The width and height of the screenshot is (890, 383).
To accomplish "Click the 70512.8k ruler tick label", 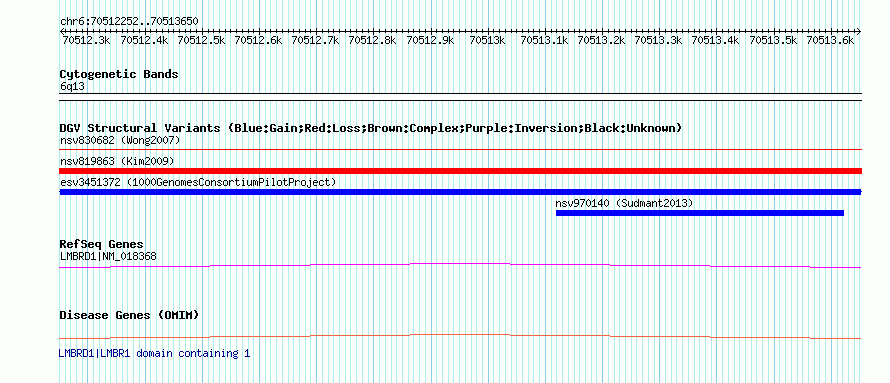I will point(372,40).
